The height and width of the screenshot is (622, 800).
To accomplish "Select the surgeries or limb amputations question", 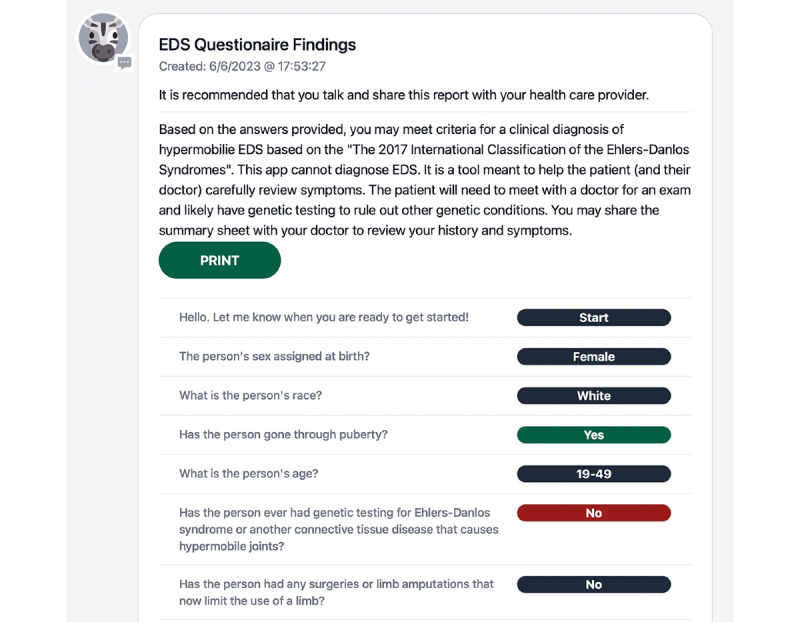I will point(336,592).
